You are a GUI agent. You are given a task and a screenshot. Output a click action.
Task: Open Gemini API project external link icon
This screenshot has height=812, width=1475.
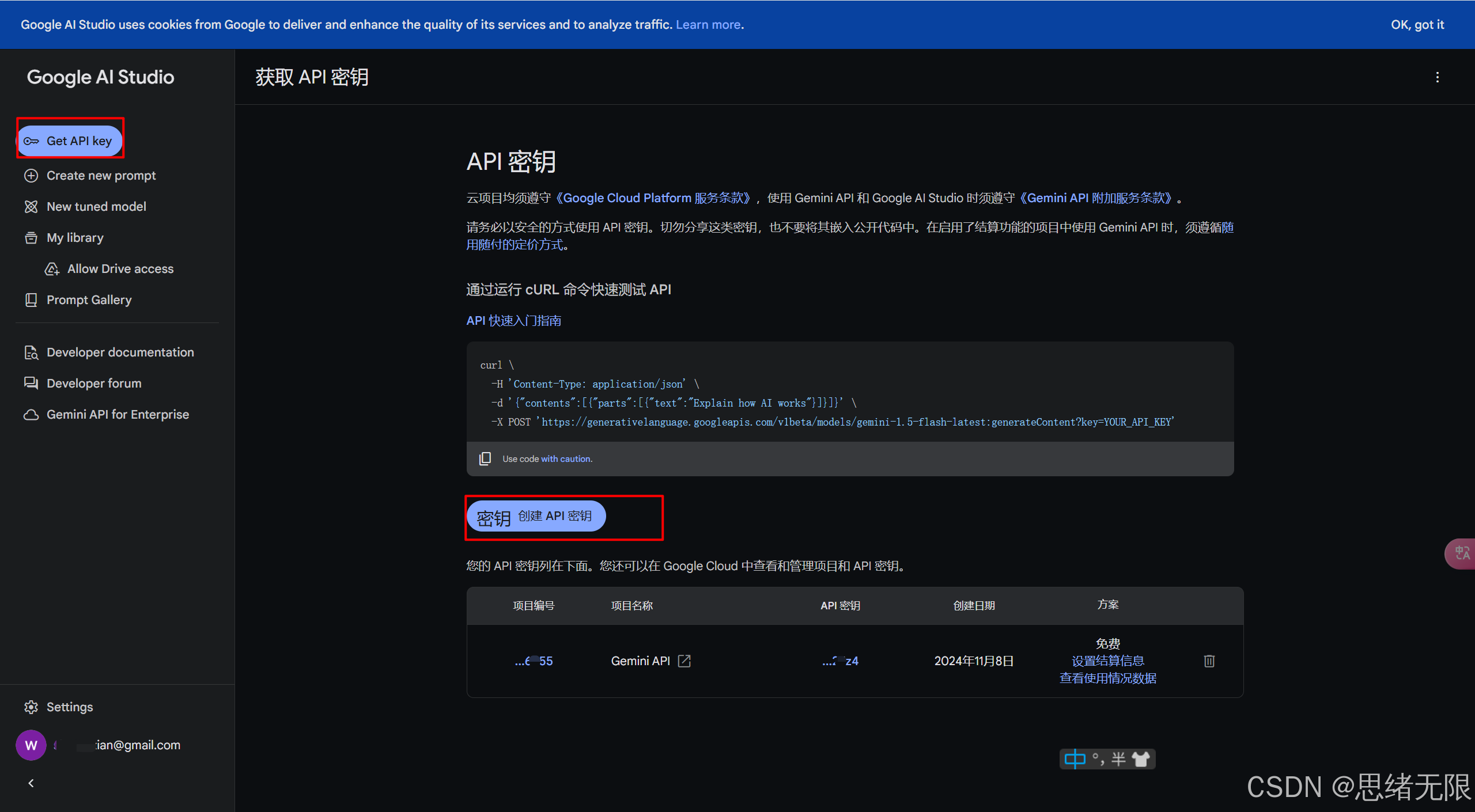pyautogui.click(x=684, y=661)
